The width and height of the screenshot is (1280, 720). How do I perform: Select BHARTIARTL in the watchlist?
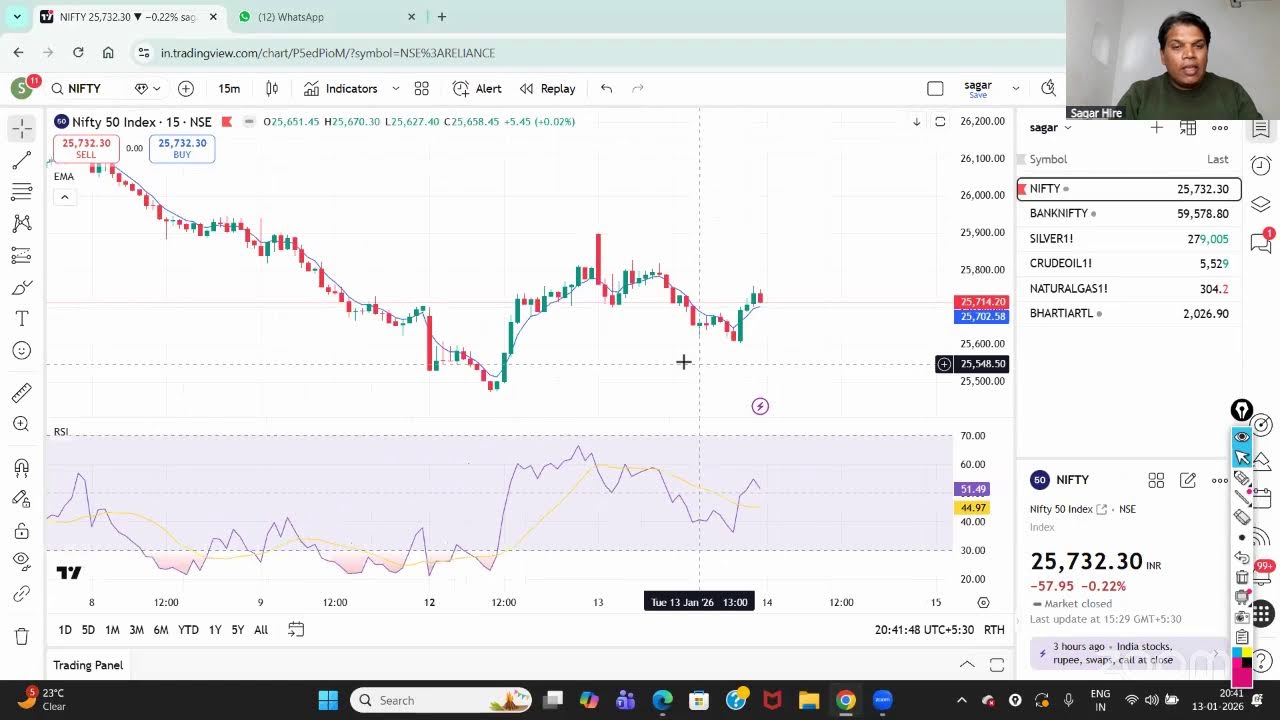pos(1129,313)
